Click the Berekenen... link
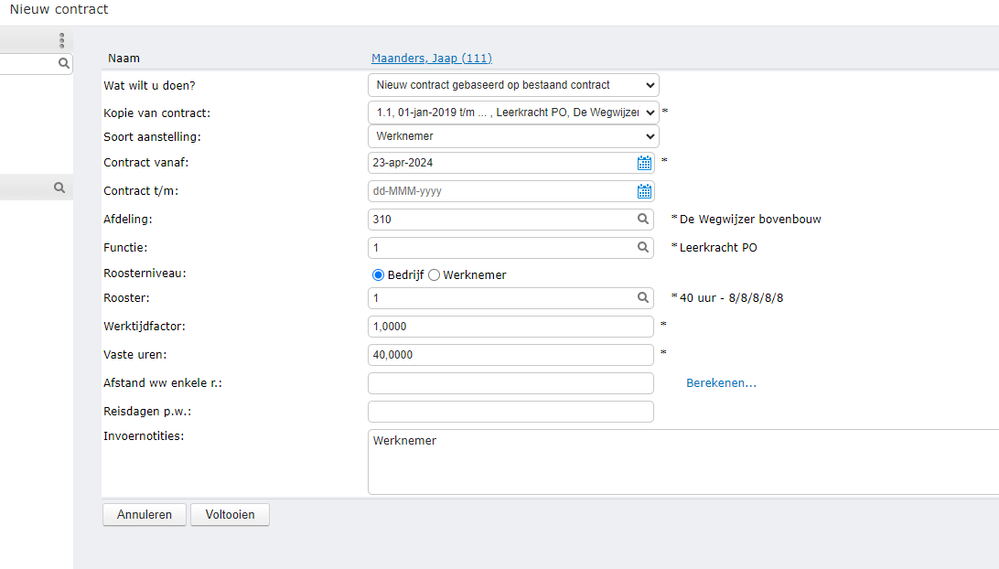The width and height of the screenshot is (999, 569). [x=721, y=383]
